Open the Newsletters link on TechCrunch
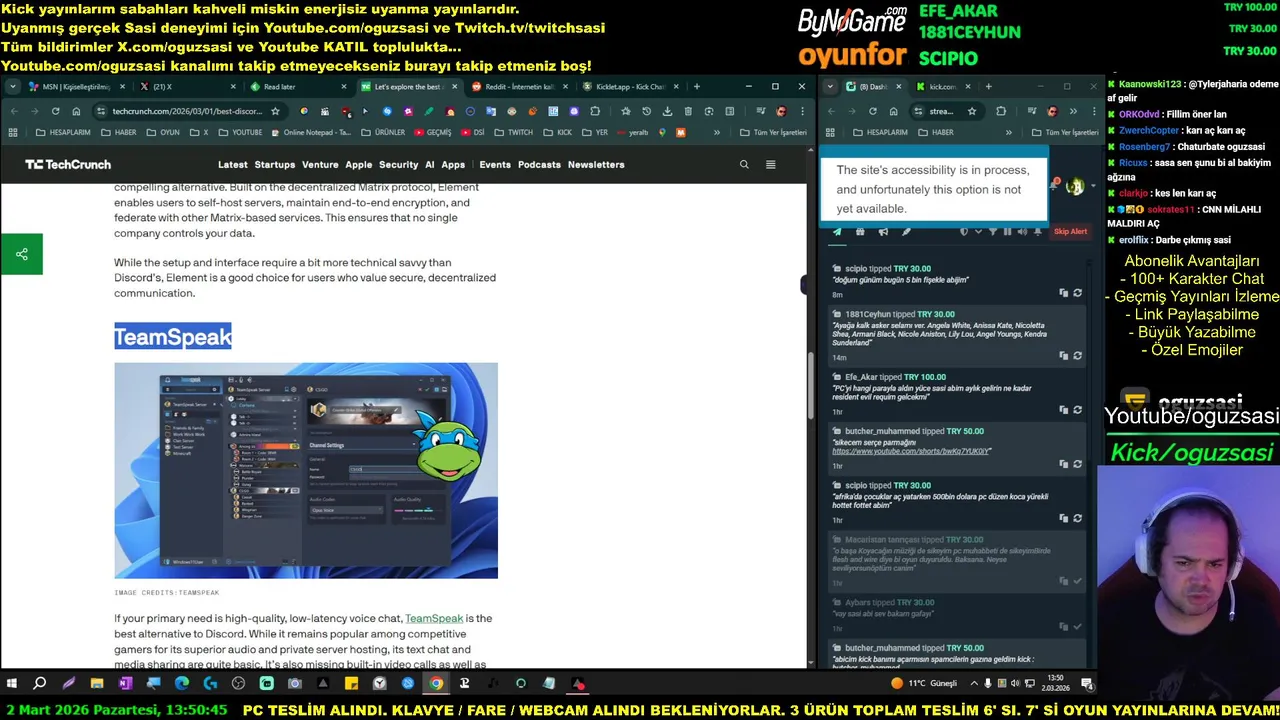 pos(596,164)
